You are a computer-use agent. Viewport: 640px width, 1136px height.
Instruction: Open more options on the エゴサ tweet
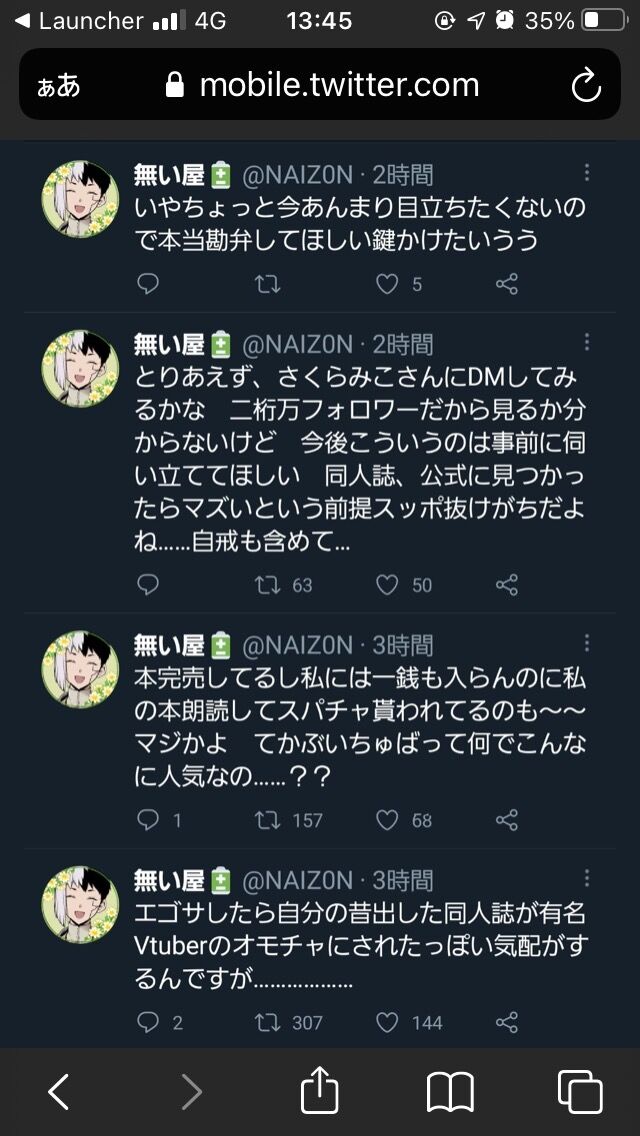[x=586, y=878]
